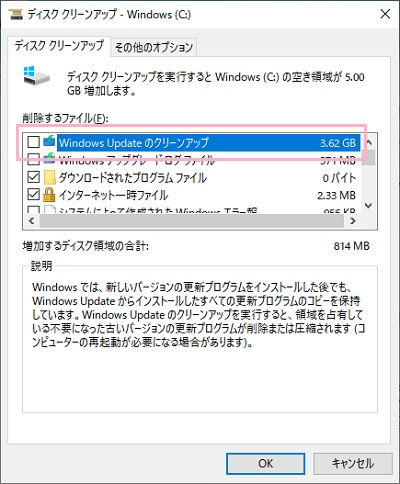This screenshot has width=400, height=484.
Task: Uncheck ダウンロードされたプログラム ファイル checkbox
Action: pyautogui.click(x=33, y=177)
